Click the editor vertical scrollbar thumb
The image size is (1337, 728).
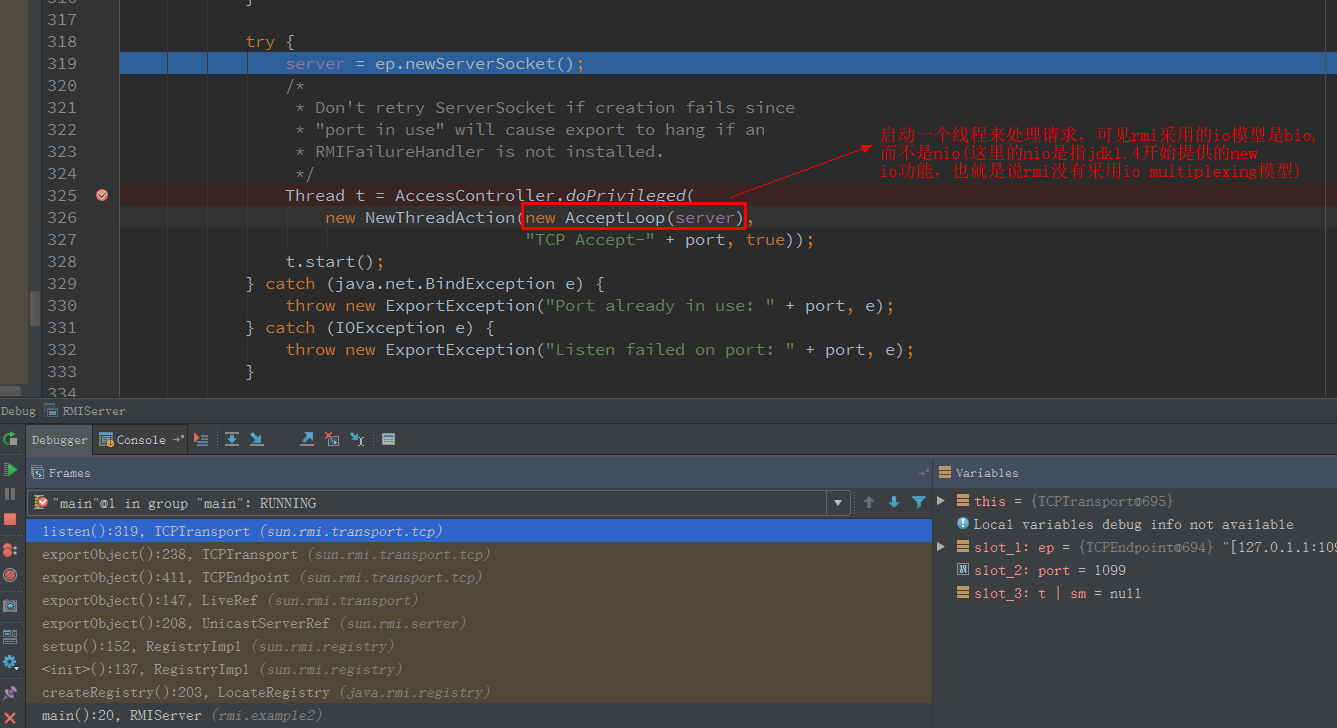35,308
